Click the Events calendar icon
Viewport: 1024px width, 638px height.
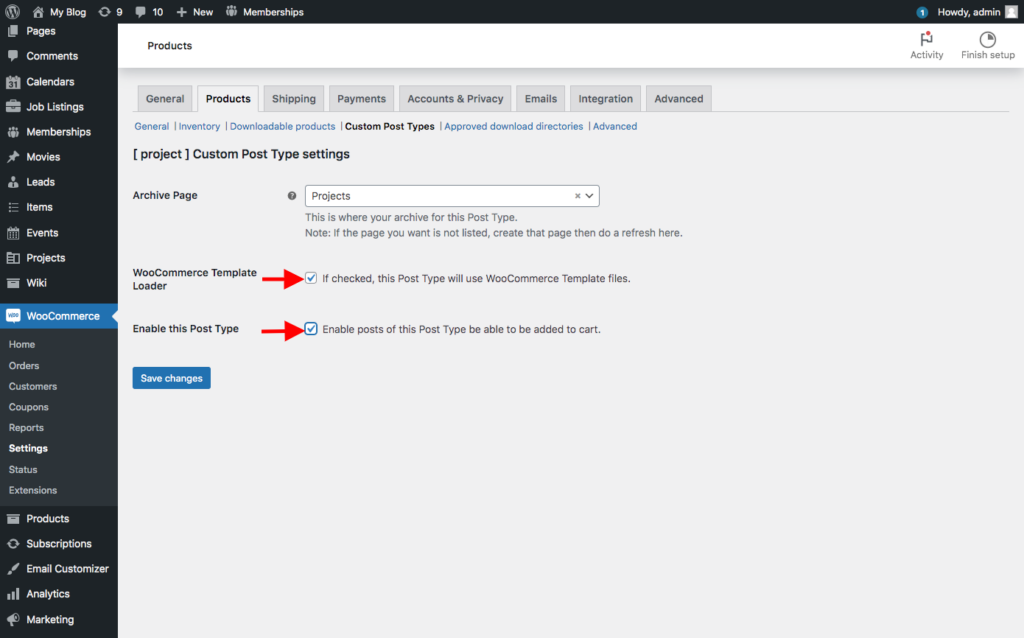[x=13, y=232]
